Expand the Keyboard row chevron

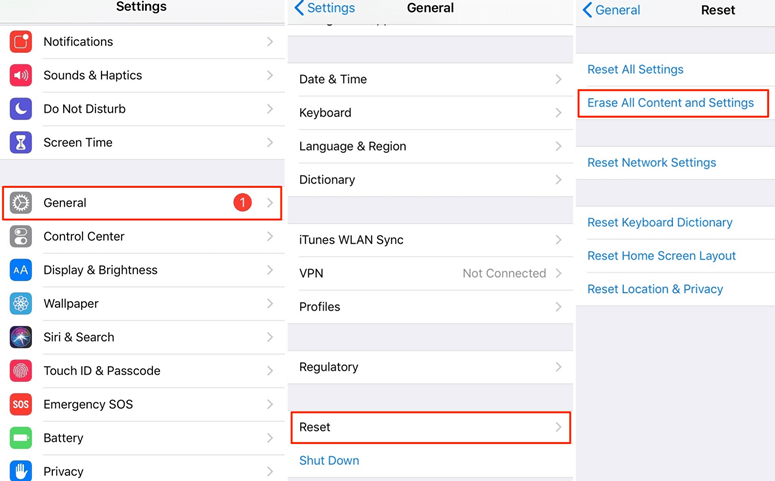pos(559,113)
